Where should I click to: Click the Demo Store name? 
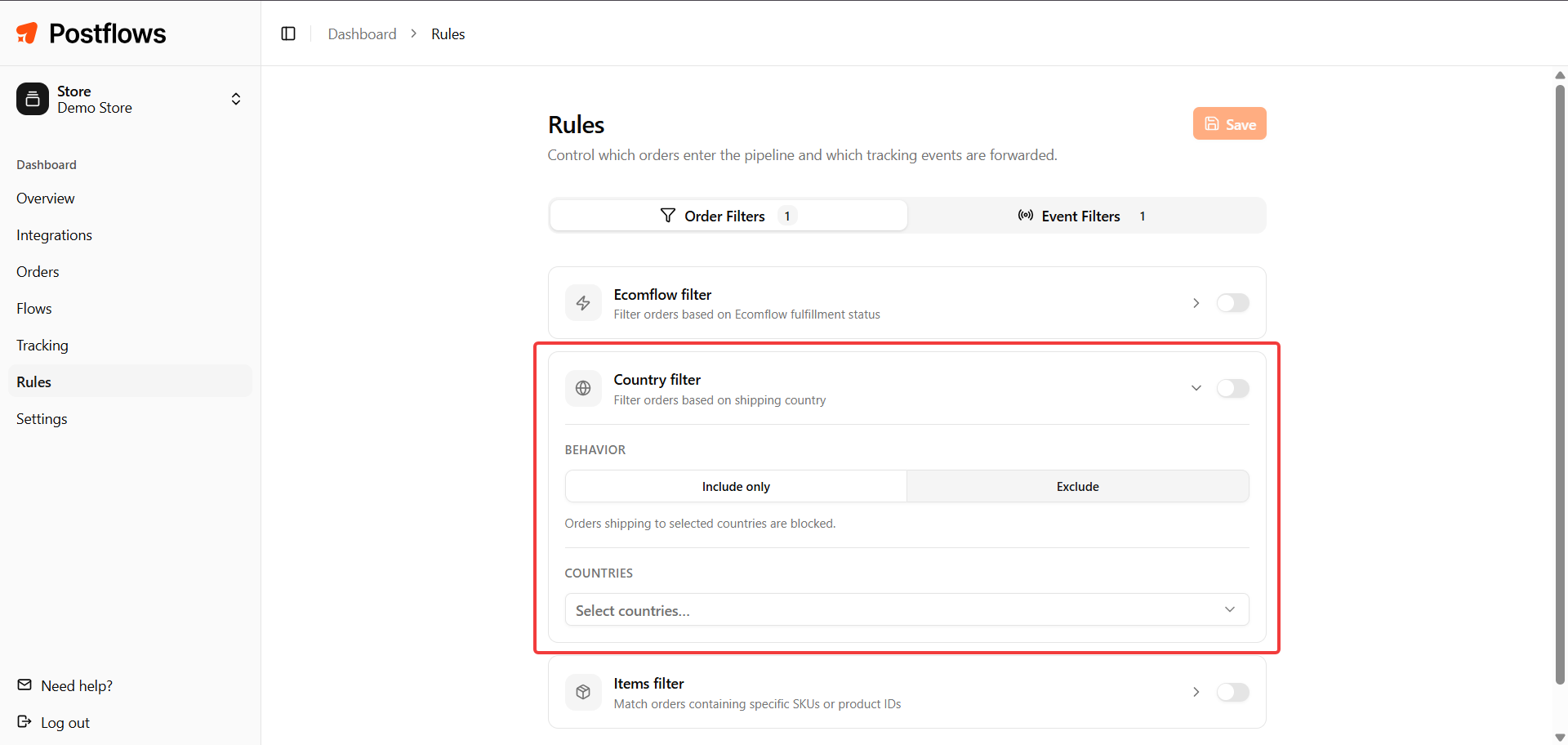[95, 108]
